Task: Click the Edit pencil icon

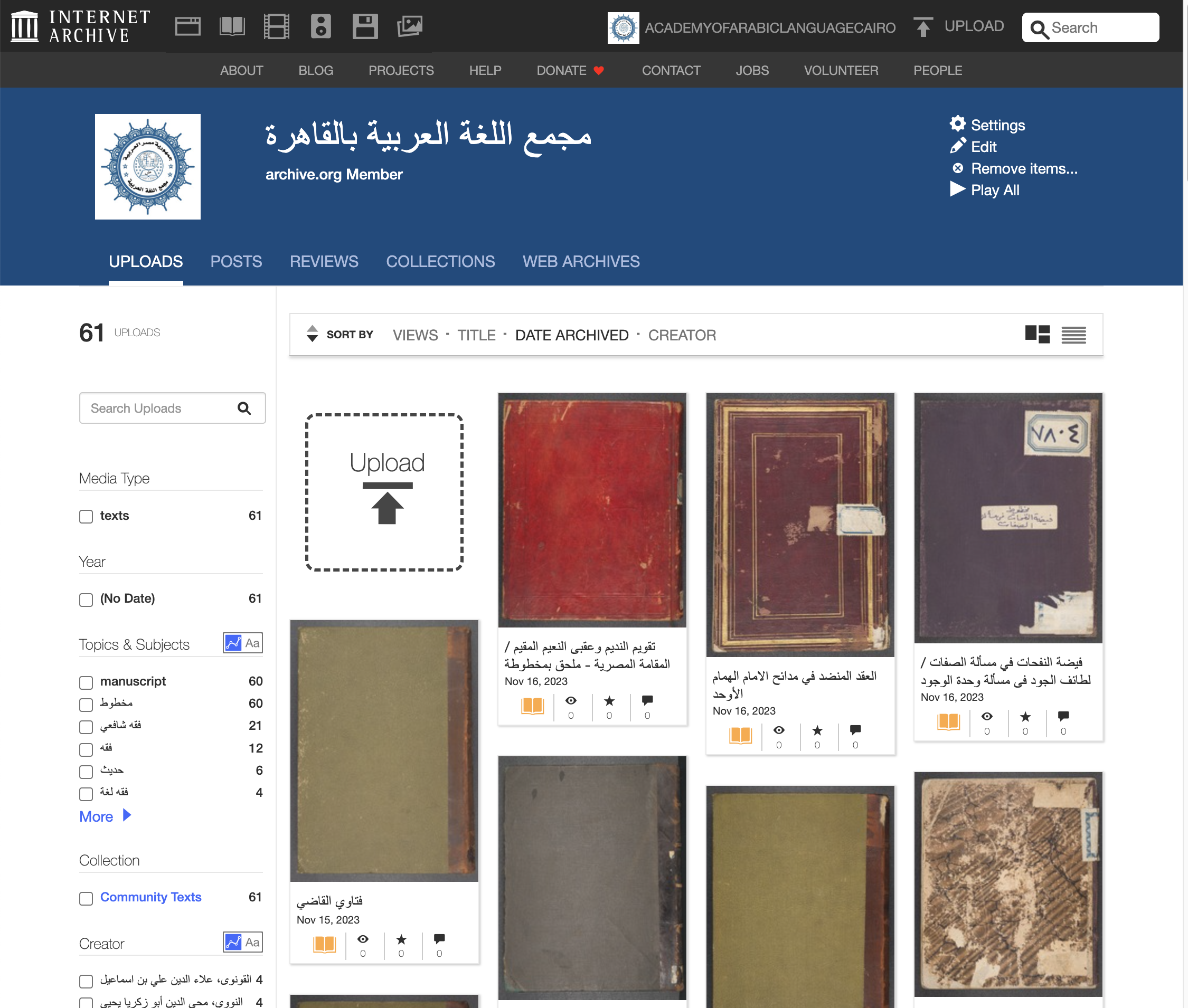Action: tap(958, 146)
